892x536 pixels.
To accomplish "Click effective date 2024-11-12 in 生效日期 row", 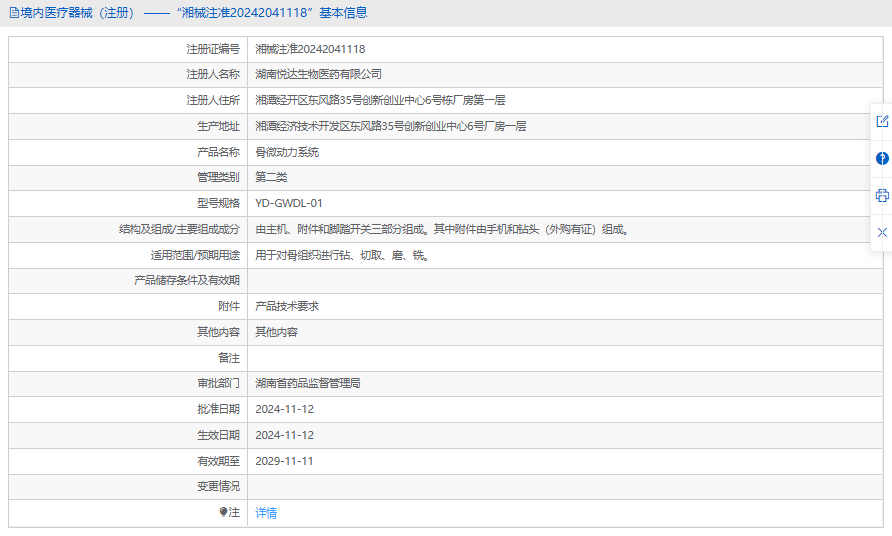I will tap(284, 435).
